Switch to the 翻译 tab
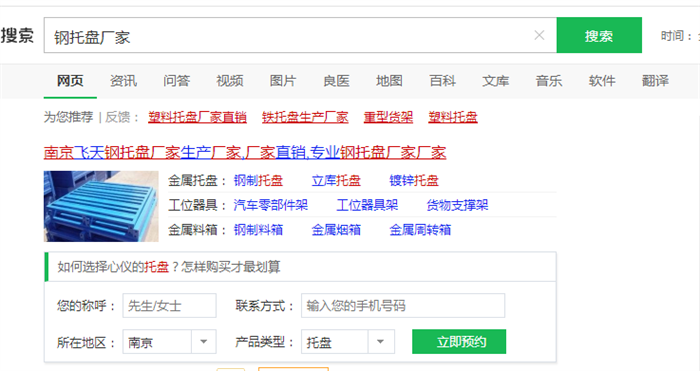Viewport: 700px width, 371px height. tap(655, 81)
